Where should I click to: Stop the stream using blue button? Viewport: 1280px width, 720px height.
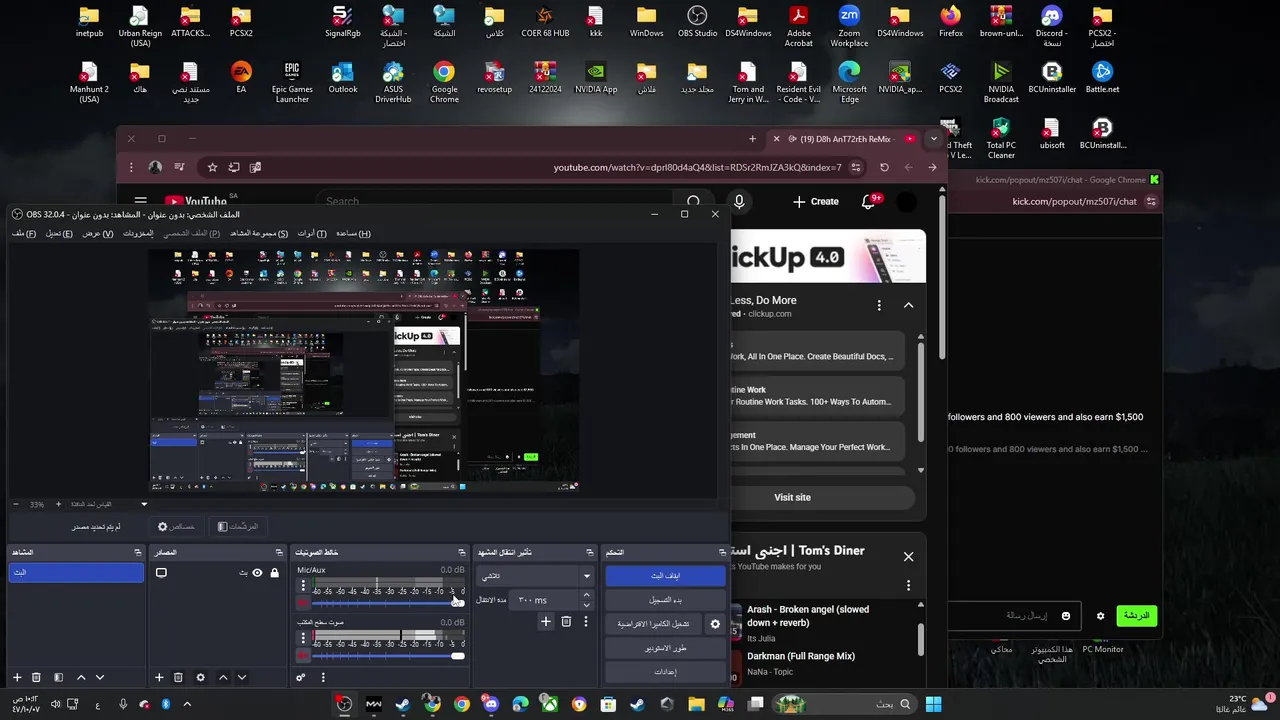(665, 576)
